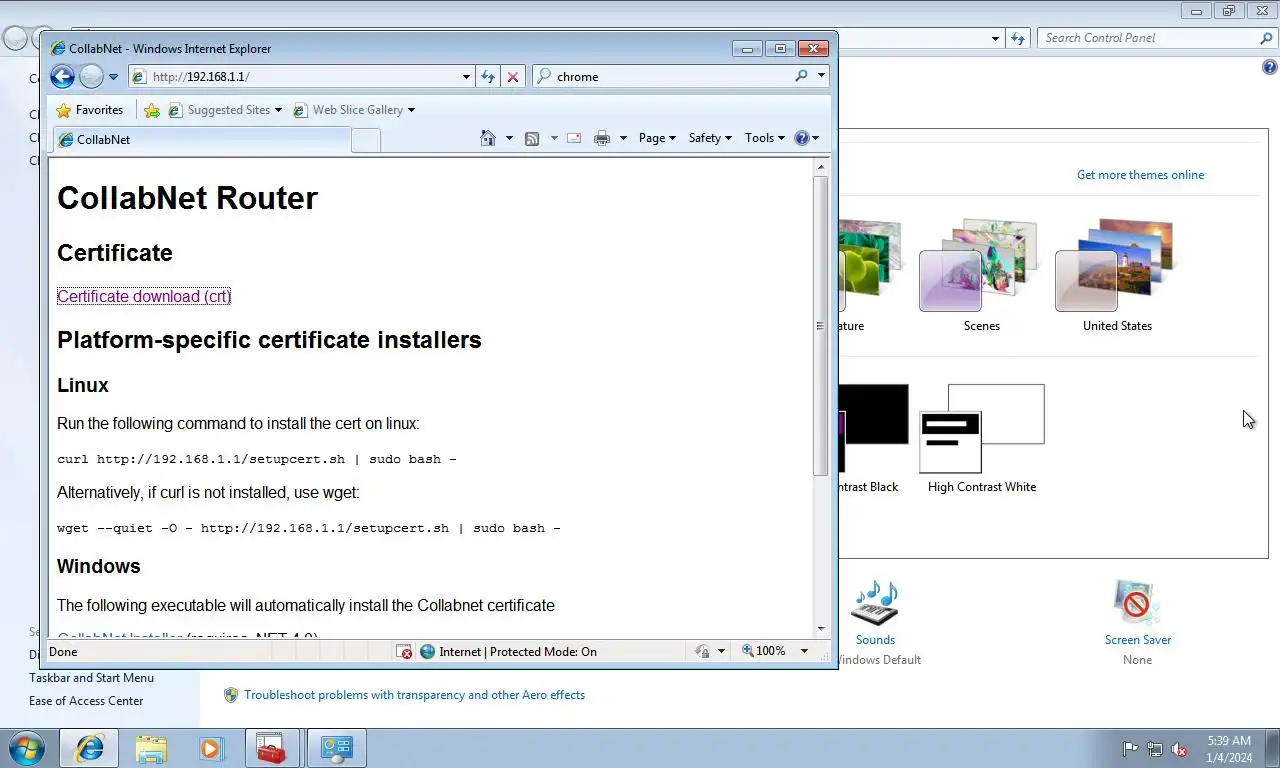Viewport: 1280px width, 768px height.
Task: Click IE page scrollbar down arrow
Action: click(821, 628)
